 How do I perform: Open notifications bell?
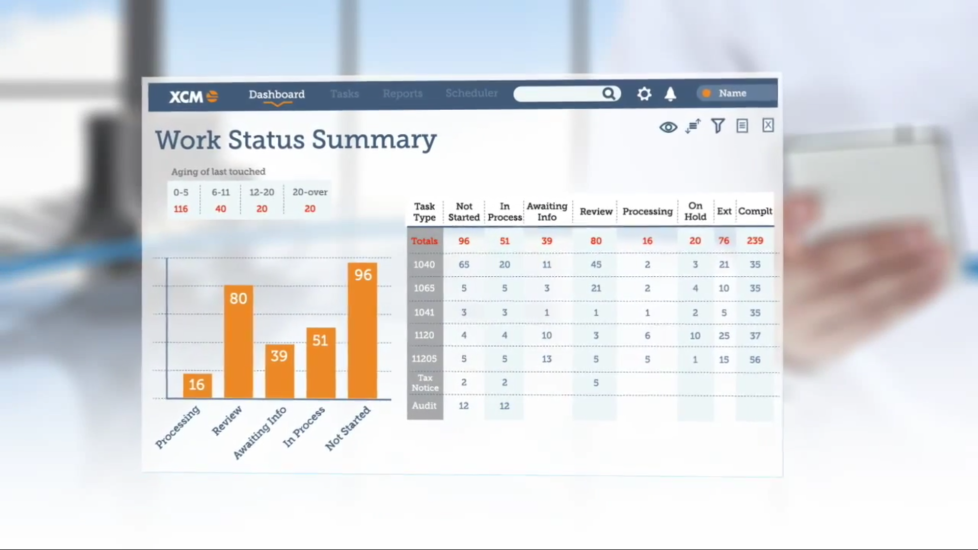pos(671,94)
